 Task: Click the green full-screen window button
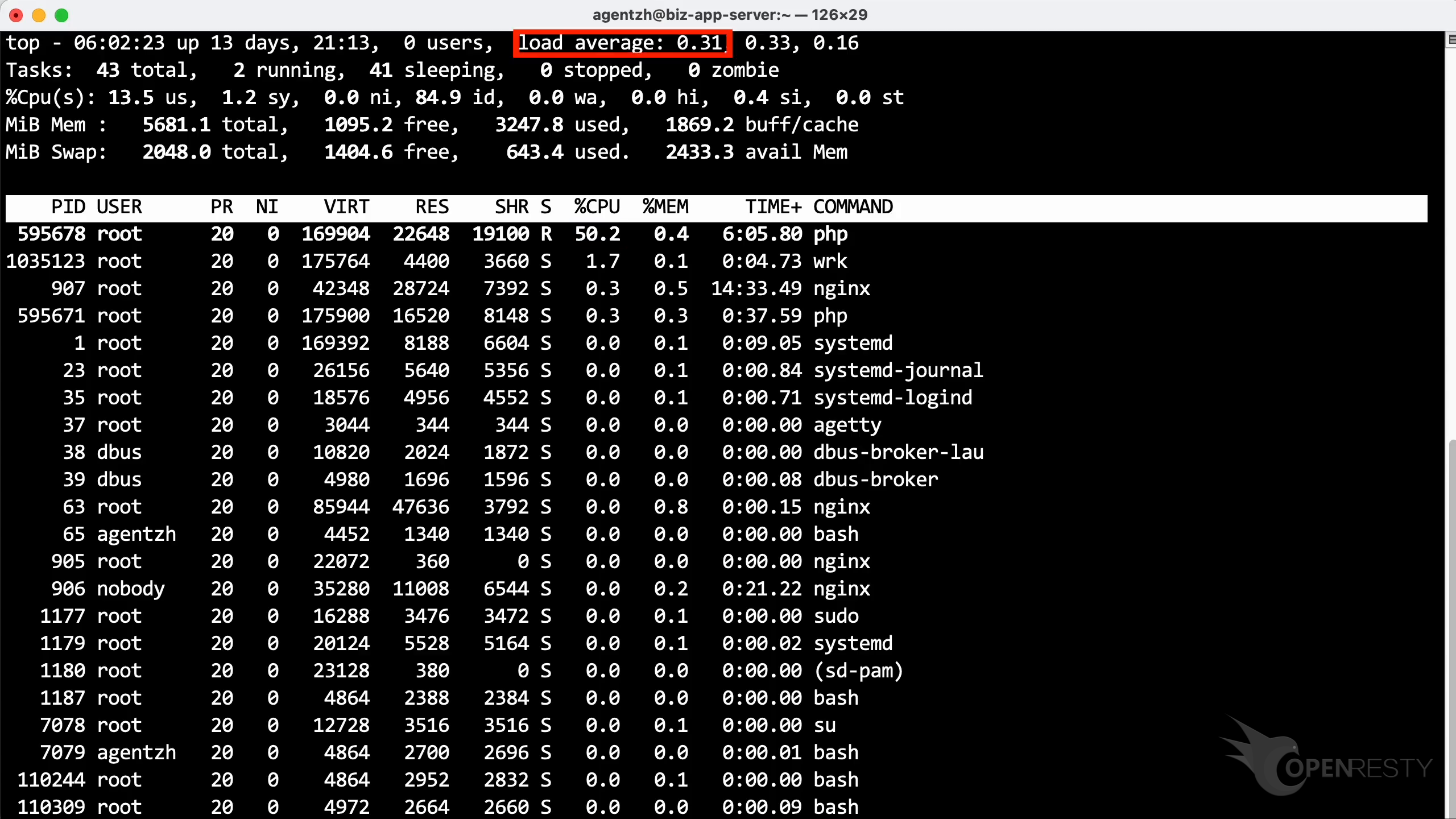coord(61,15)
